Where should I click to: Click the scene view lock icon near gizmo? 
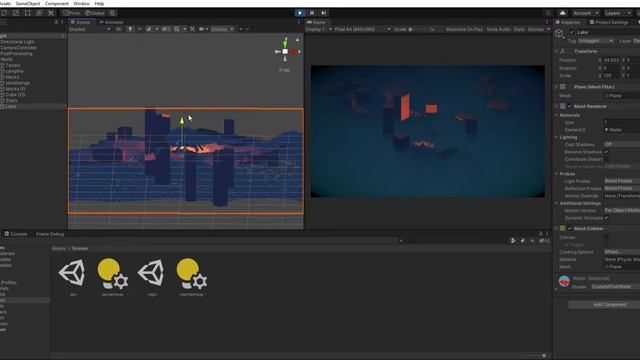pos(298,40)
